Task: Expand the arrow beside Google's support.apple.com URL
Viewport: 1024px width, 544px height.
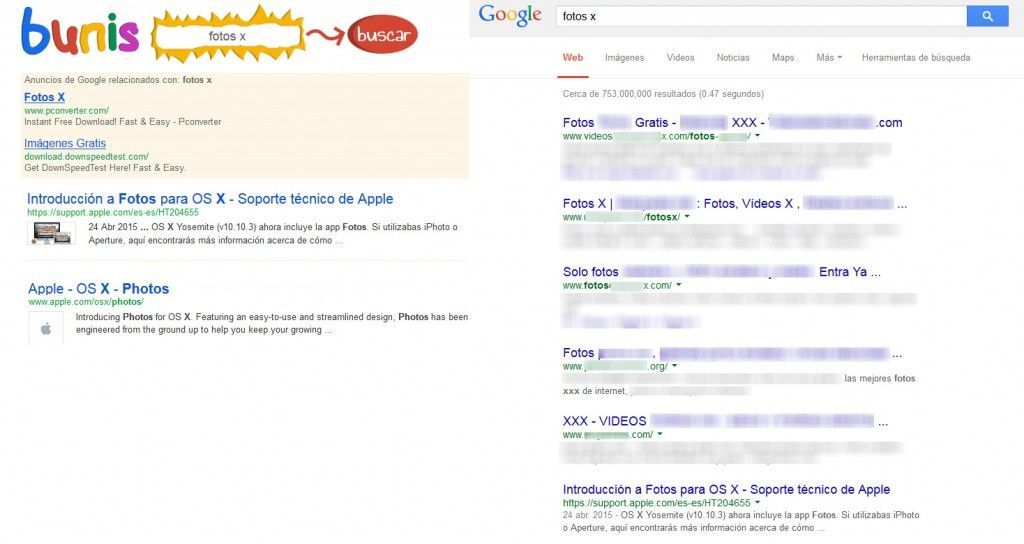Action: [758, 503]
